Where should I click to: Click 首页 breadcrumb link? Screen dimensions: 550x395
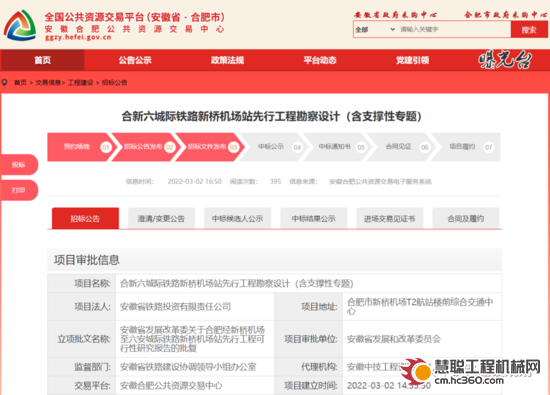[20, 82]
